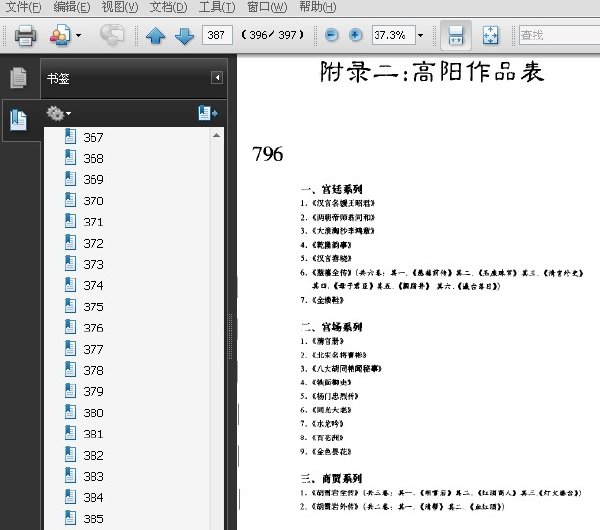Zoom out with the minus button
Viewport: 600px width, 530px height.
331,35
